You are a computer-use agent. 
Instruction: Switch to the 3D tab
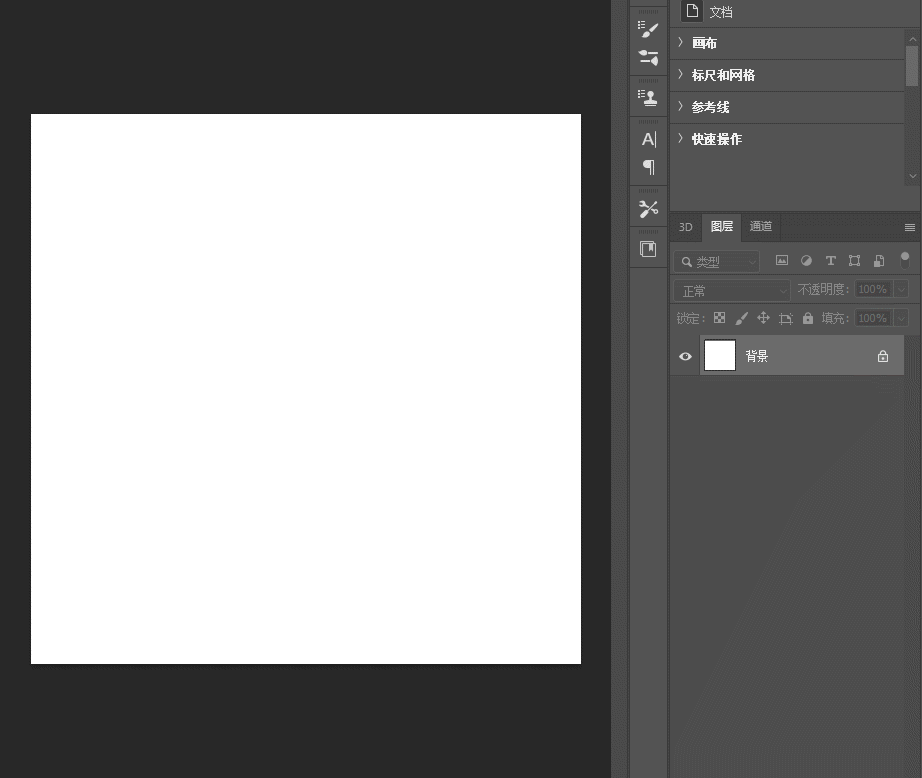pos(686,227)
